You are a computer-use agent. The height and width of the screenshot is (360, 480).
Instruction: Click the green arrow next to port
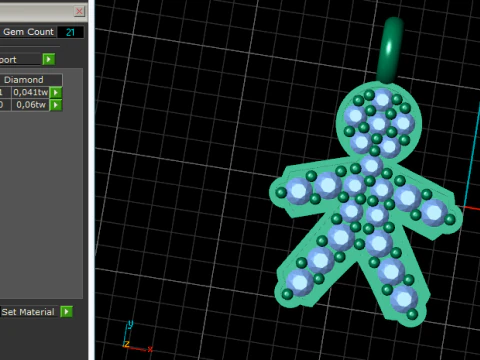pos(49,59)
